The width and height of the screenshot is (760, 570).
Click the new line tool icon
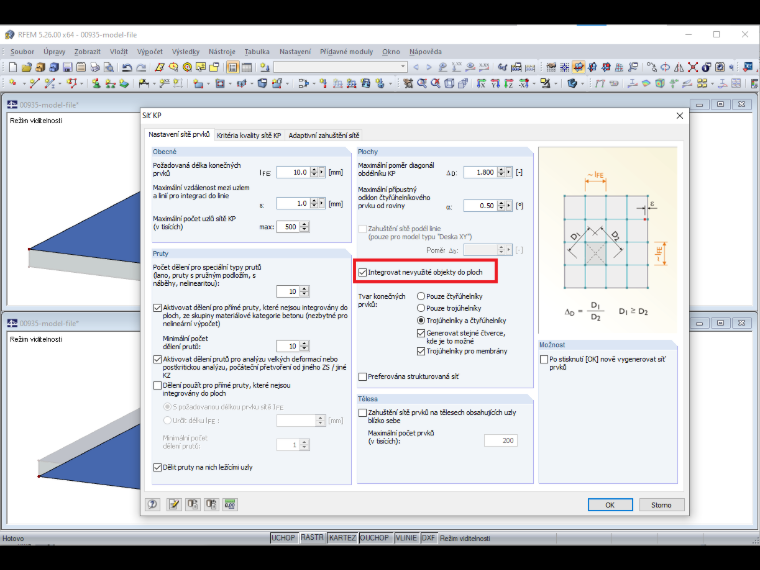(x=34, y=83)
